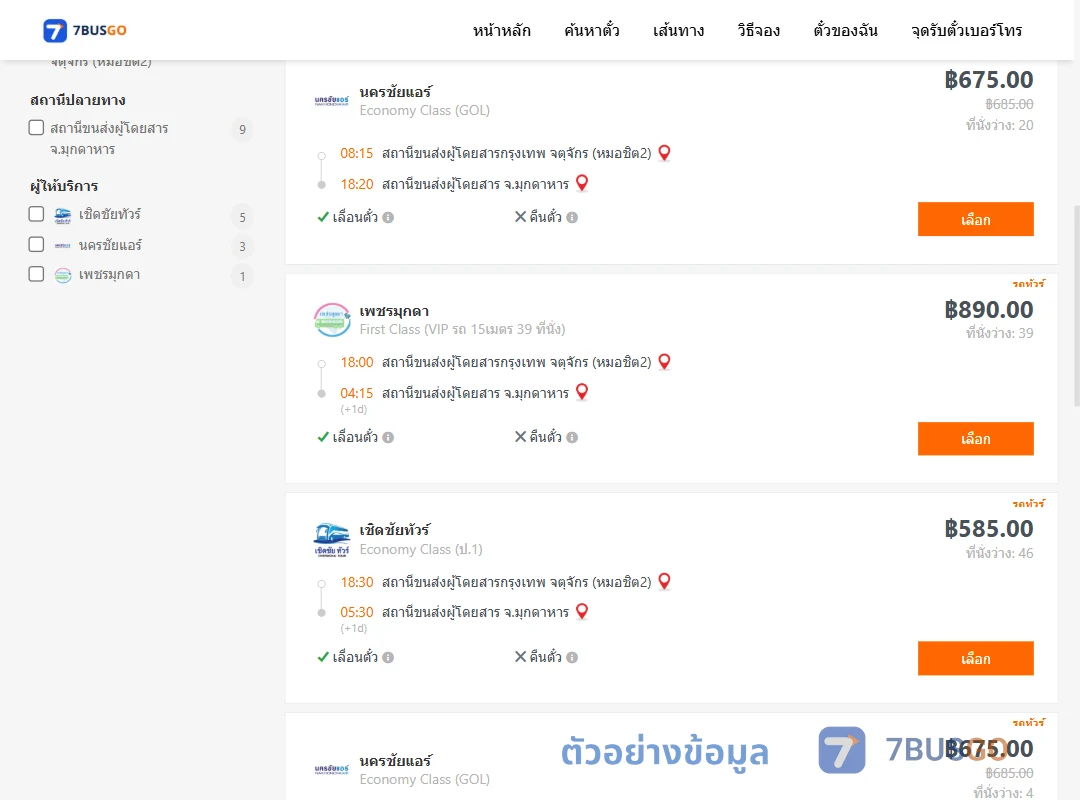Check the เพชรมุกดา operator filter
This screenshot has width=1080, height=800.
click(x=37, y=274)
